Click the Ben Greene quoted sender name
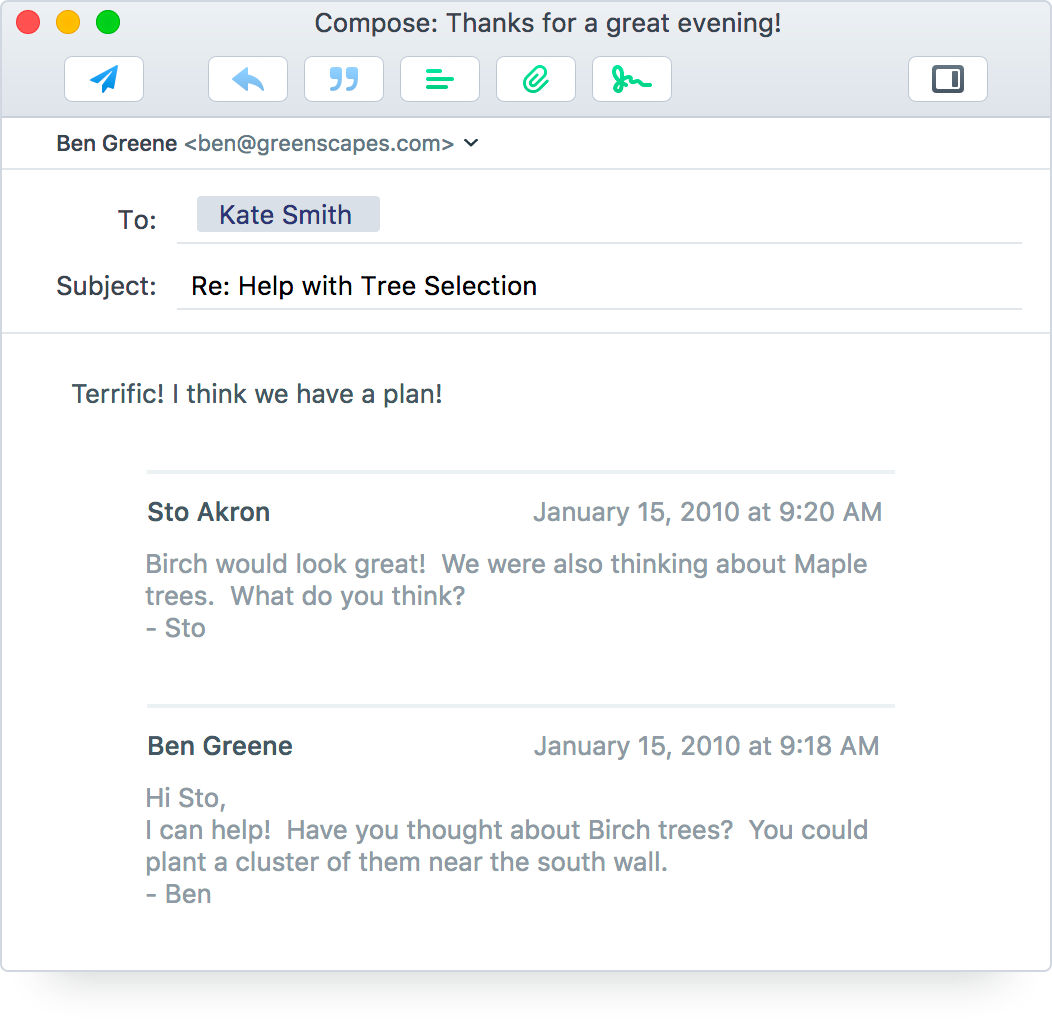1052x1024 pixels. 220,746
